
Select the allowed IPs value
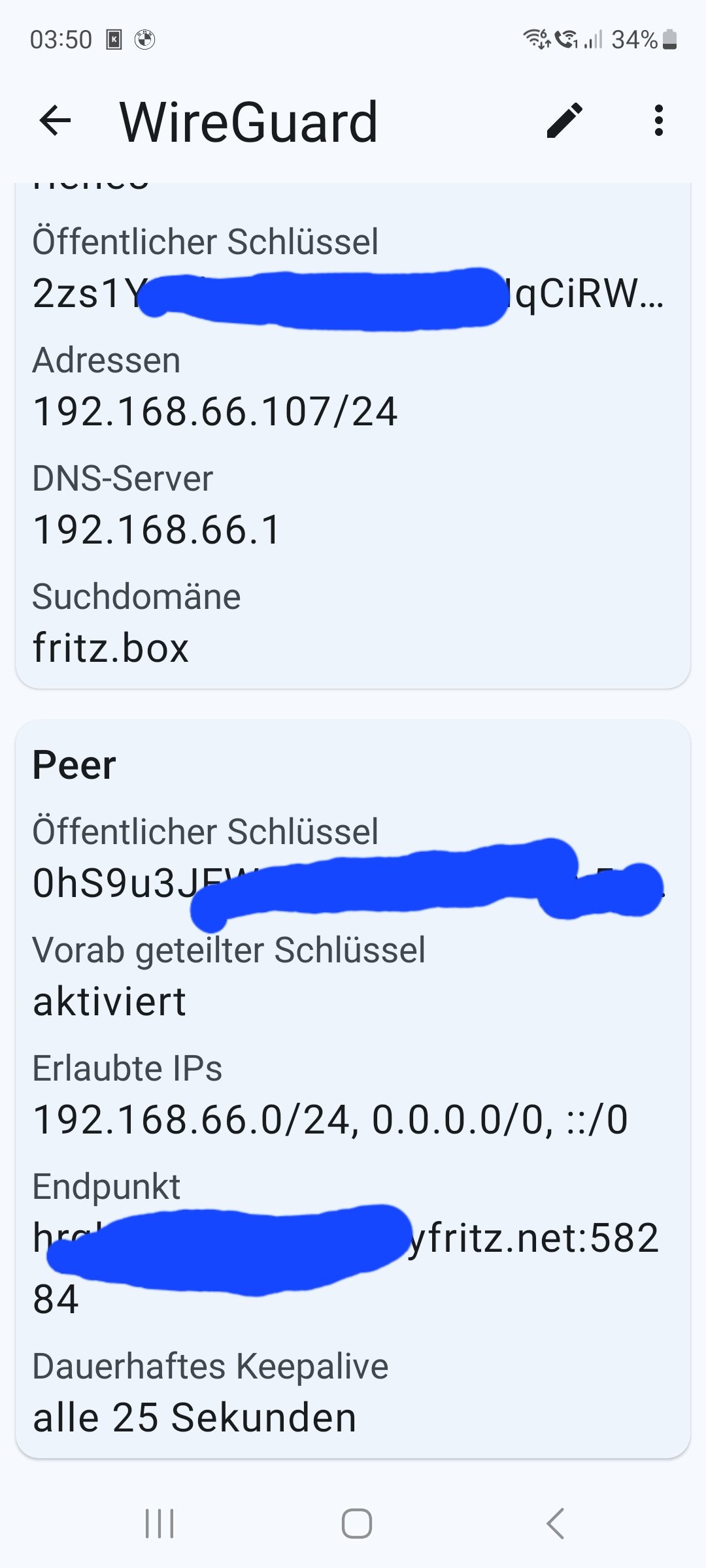[330, 1120]
